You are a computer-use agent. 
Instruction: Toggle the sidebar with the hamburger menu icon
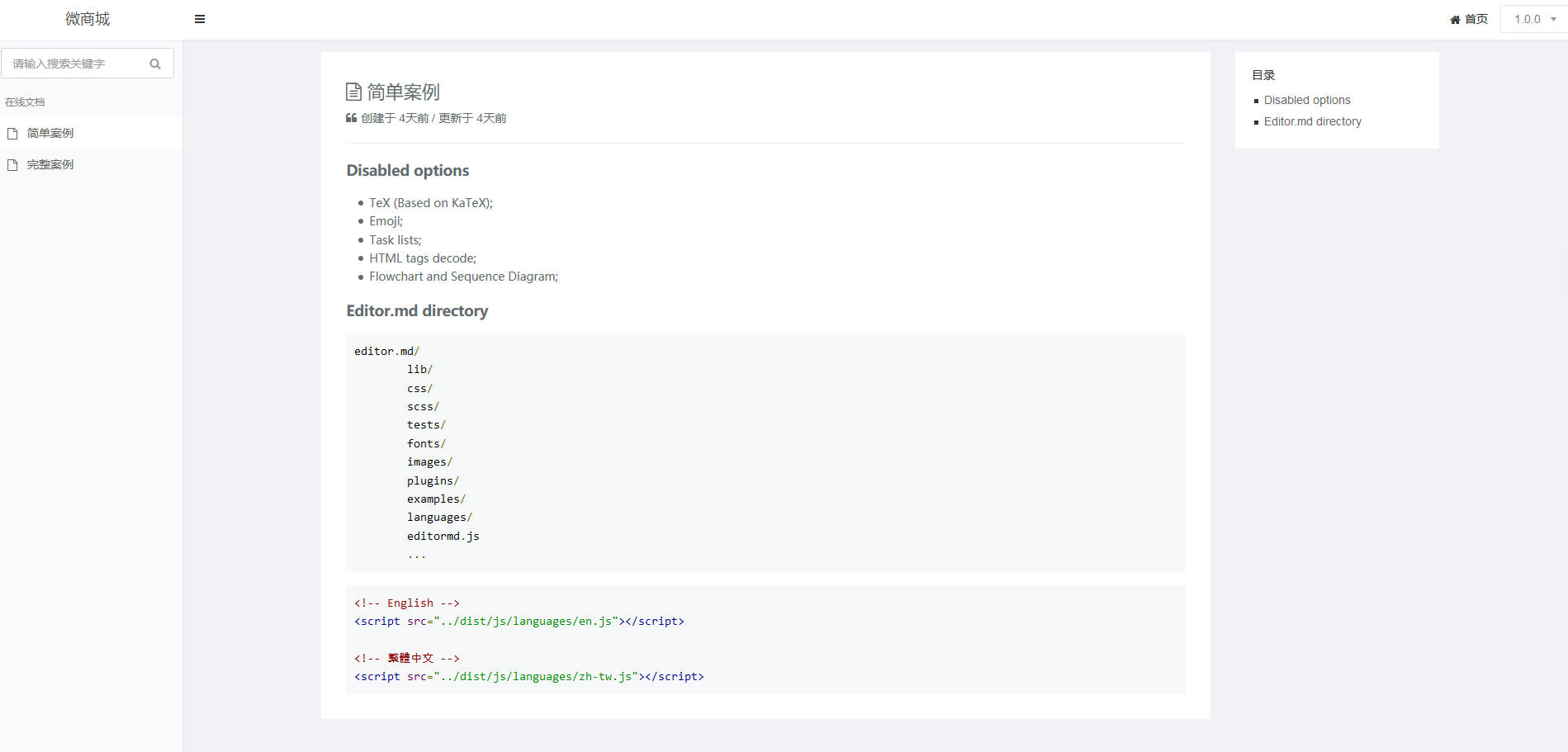point(200,19)
